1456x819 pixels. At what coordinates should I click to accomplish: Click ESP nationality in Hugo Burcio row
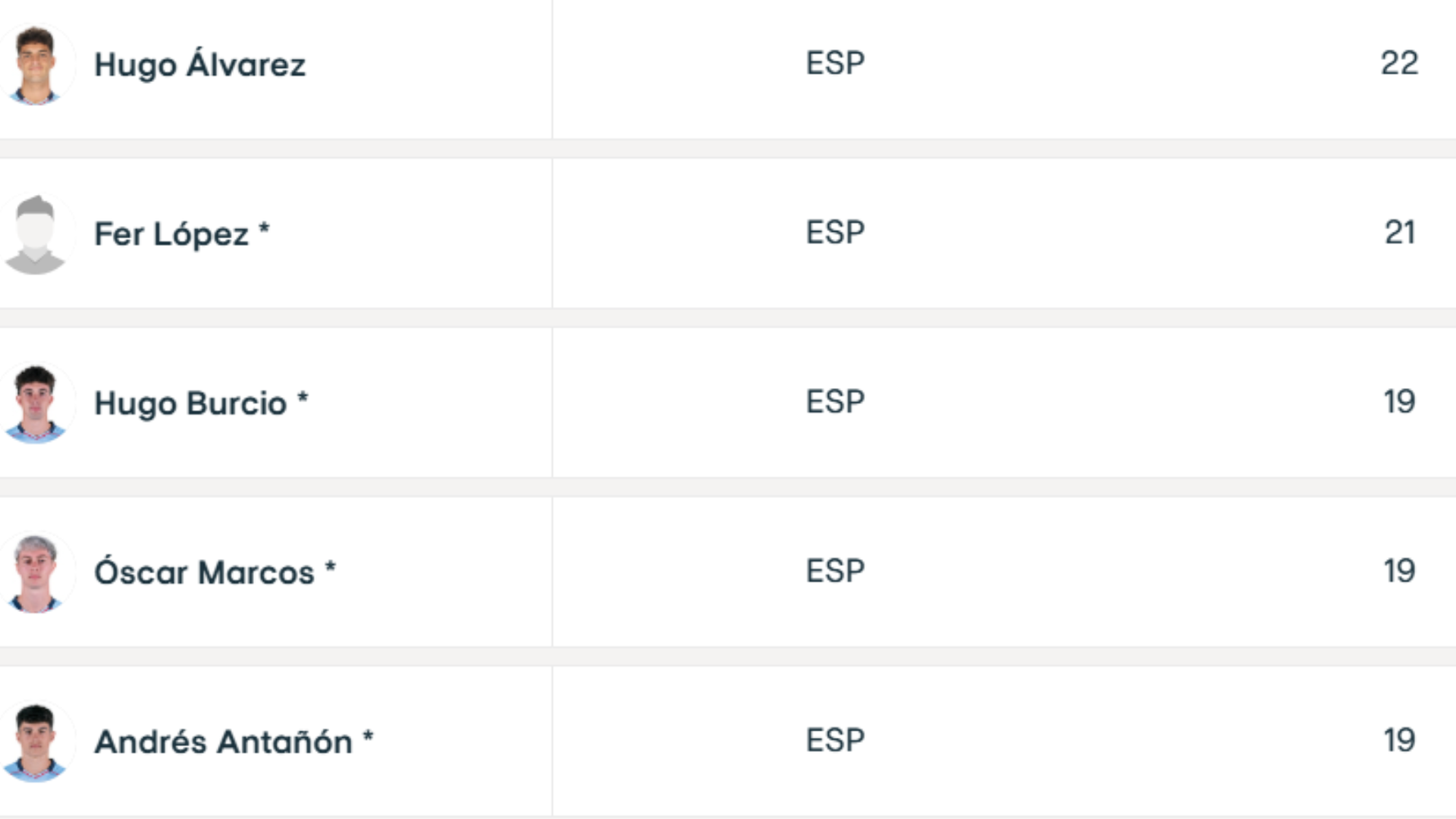[835, 401]
